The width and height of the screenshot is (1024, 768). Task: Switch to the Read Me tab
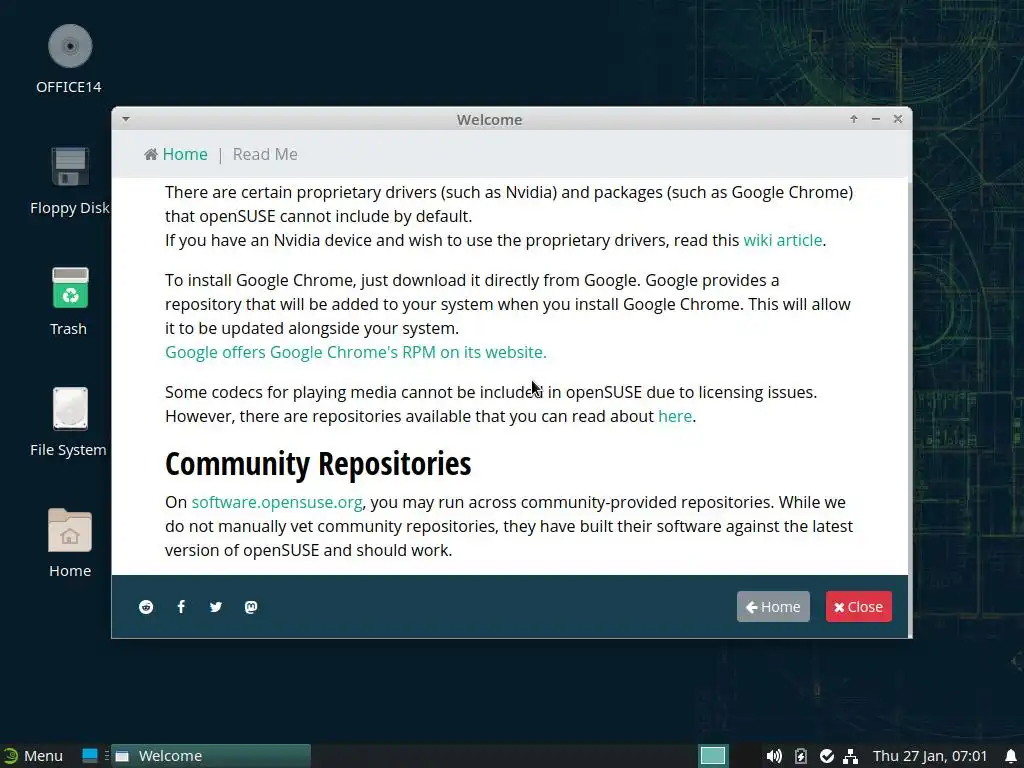click(265, 154)
